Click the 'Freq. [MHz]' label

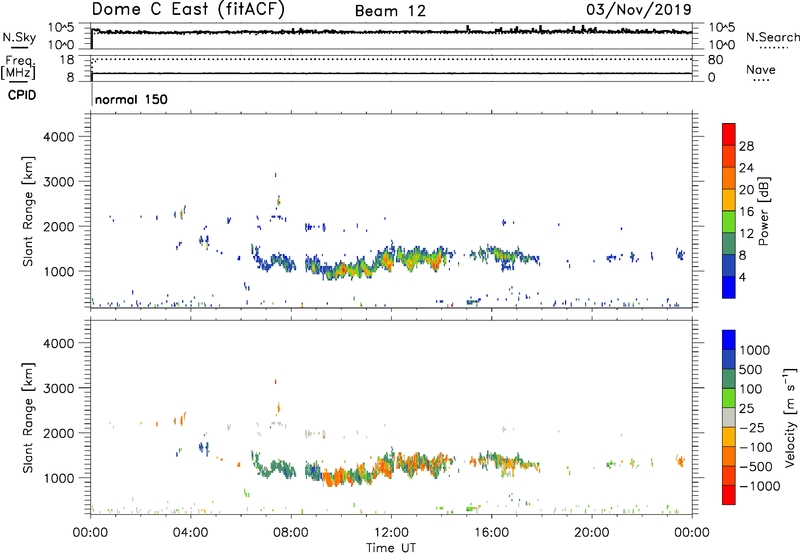tap(19, 68)
